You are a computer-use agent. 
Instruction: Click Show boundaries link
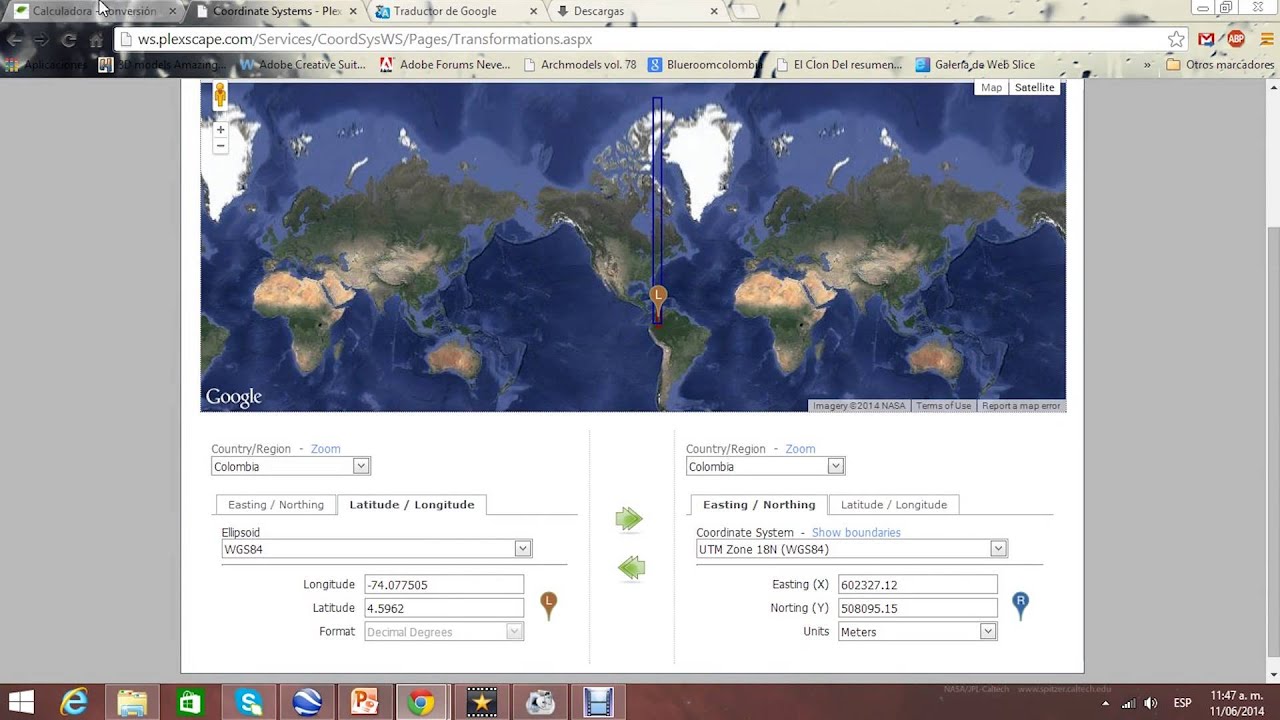point(856,533)
